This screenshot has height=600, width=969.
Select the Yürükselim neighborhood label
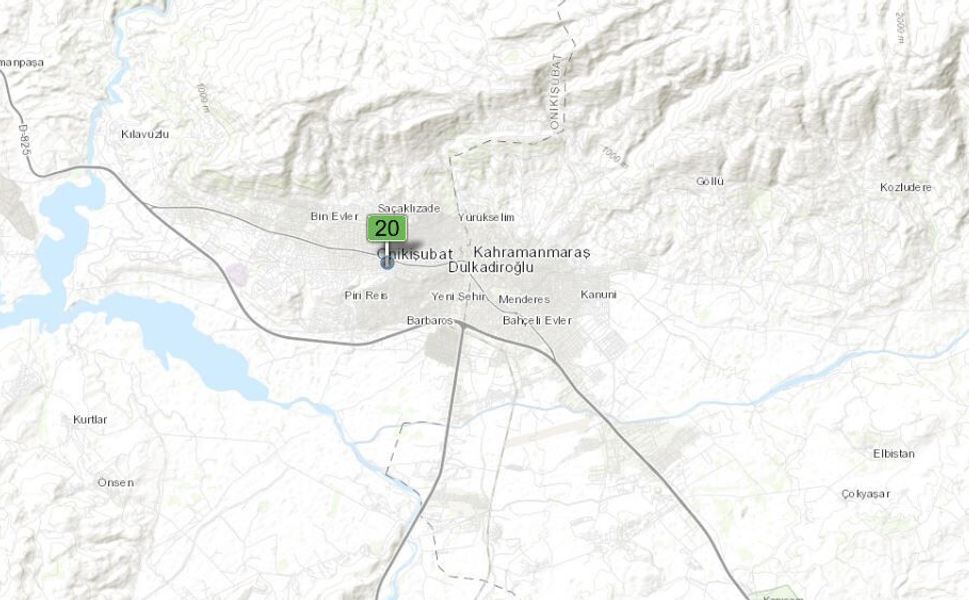tap(486, 218)
